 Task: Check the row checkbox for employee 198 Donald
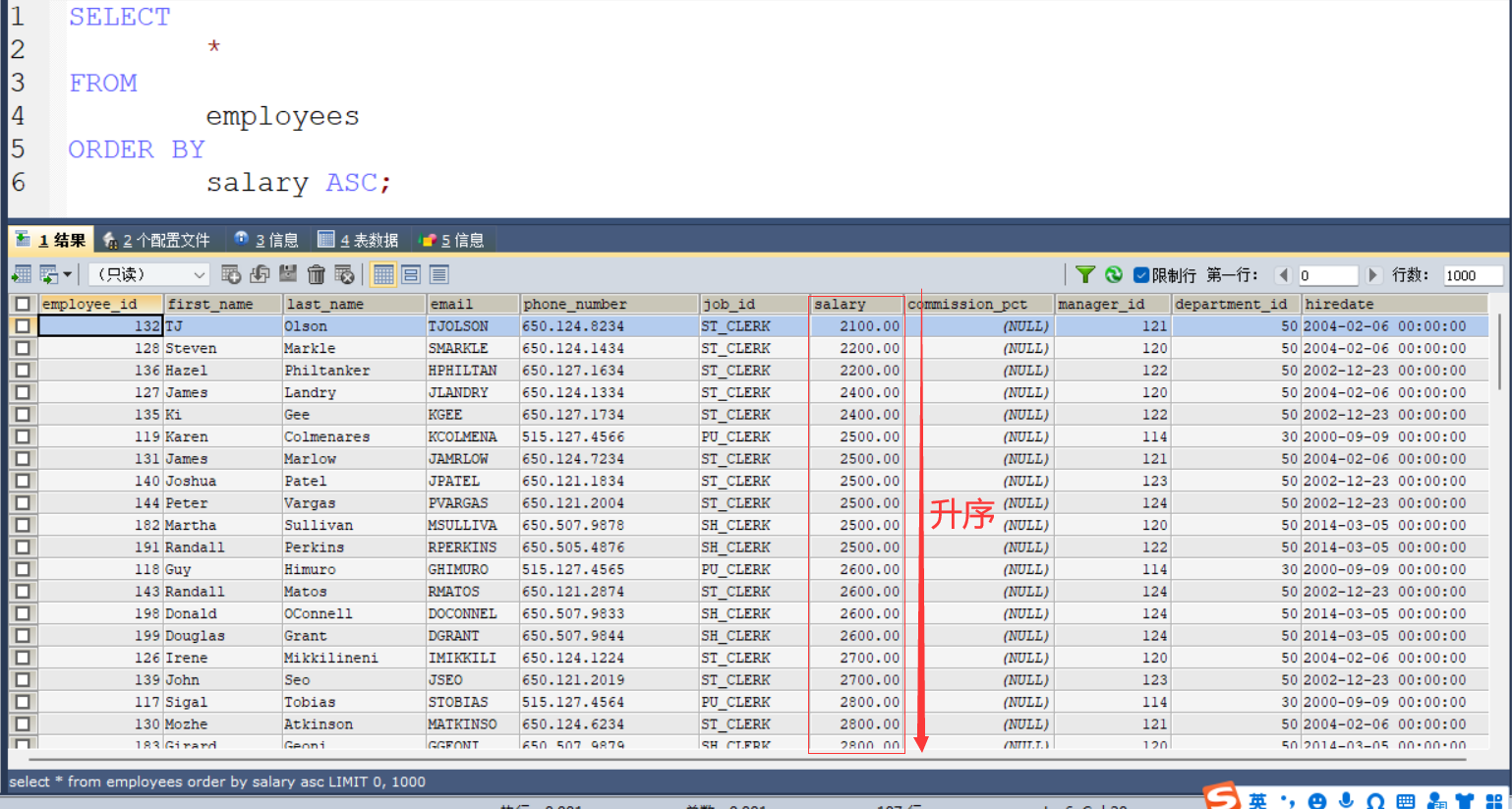(23, 613)
